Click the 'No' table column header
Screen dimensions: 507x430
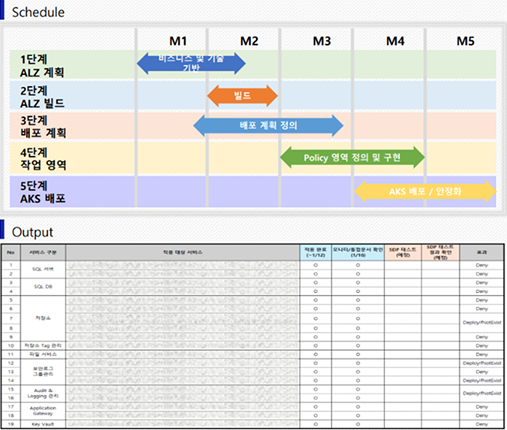click(x=11, y=252)
